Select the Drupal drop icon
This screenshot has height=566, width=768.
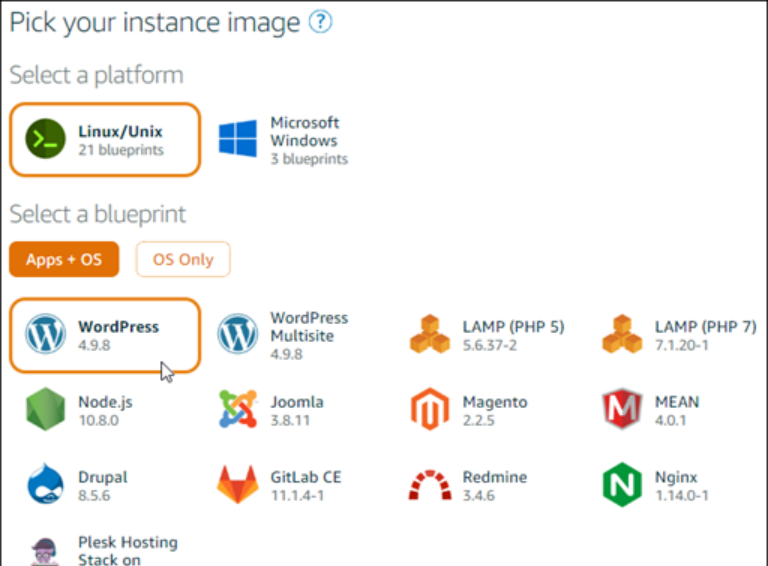[45, 484]
